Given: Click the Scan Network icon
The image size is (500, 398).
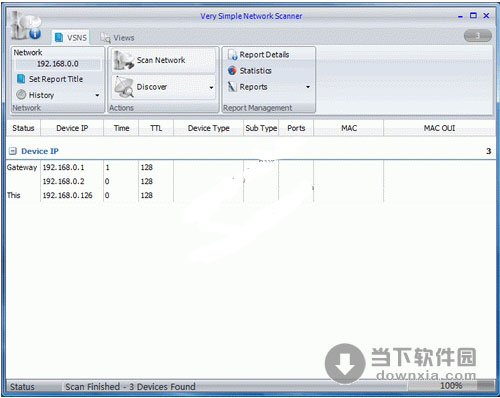Looking at the screenshot, I should (124, 60).
